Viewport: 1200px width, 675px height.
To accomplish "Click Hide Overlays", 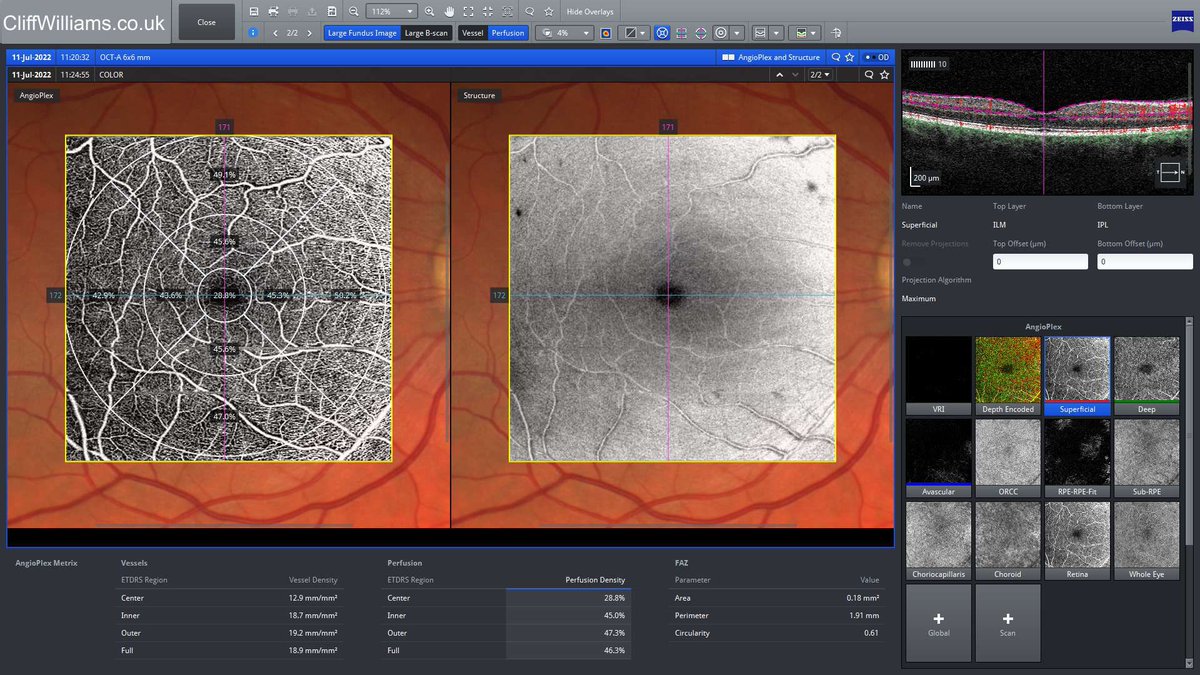I will pos(590,11).
